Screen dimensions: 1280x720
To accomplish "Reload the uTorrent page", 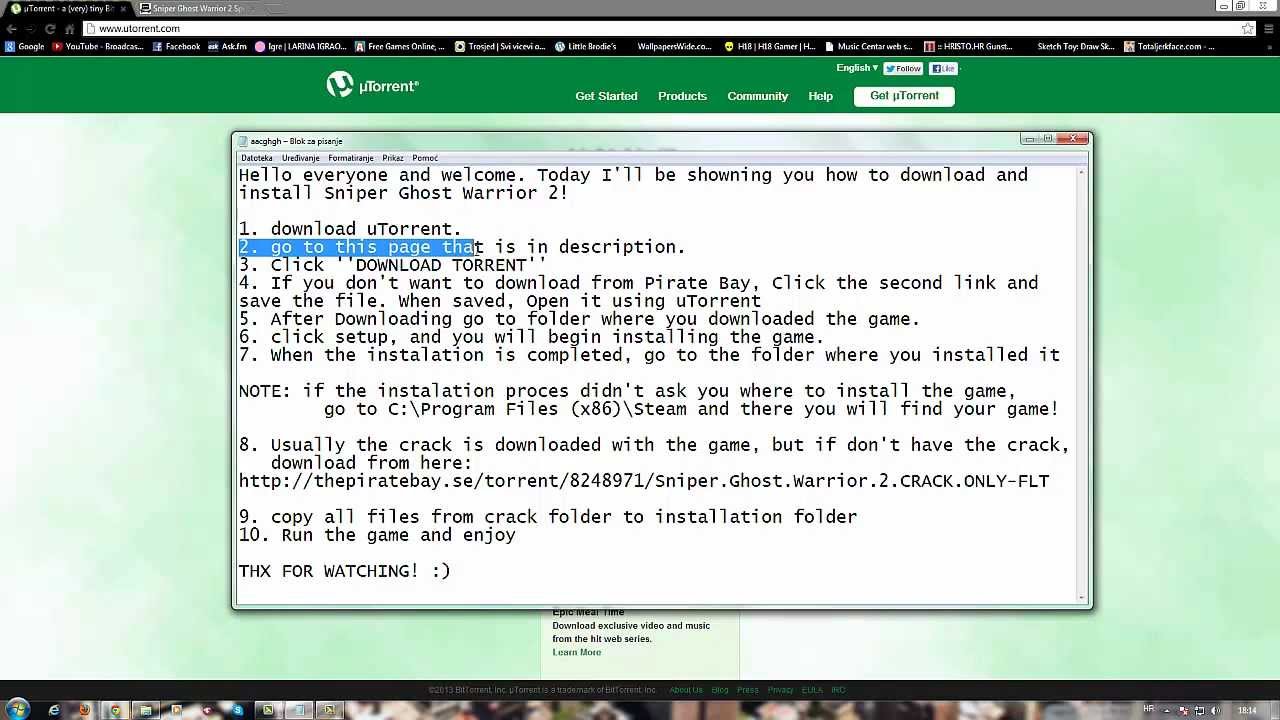I will click(50, 28).
